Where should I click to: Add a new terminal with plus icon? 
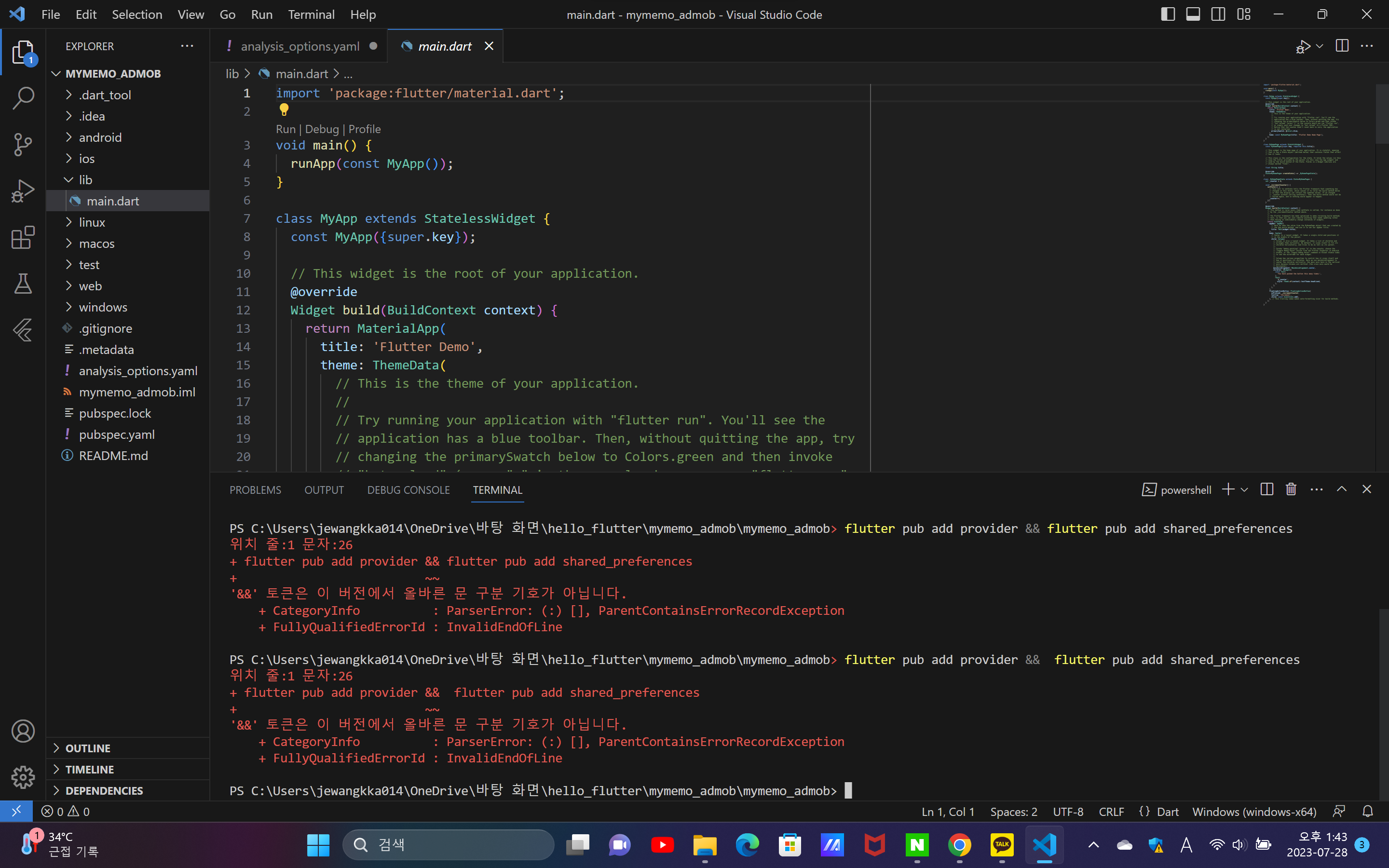[1228, 489]
